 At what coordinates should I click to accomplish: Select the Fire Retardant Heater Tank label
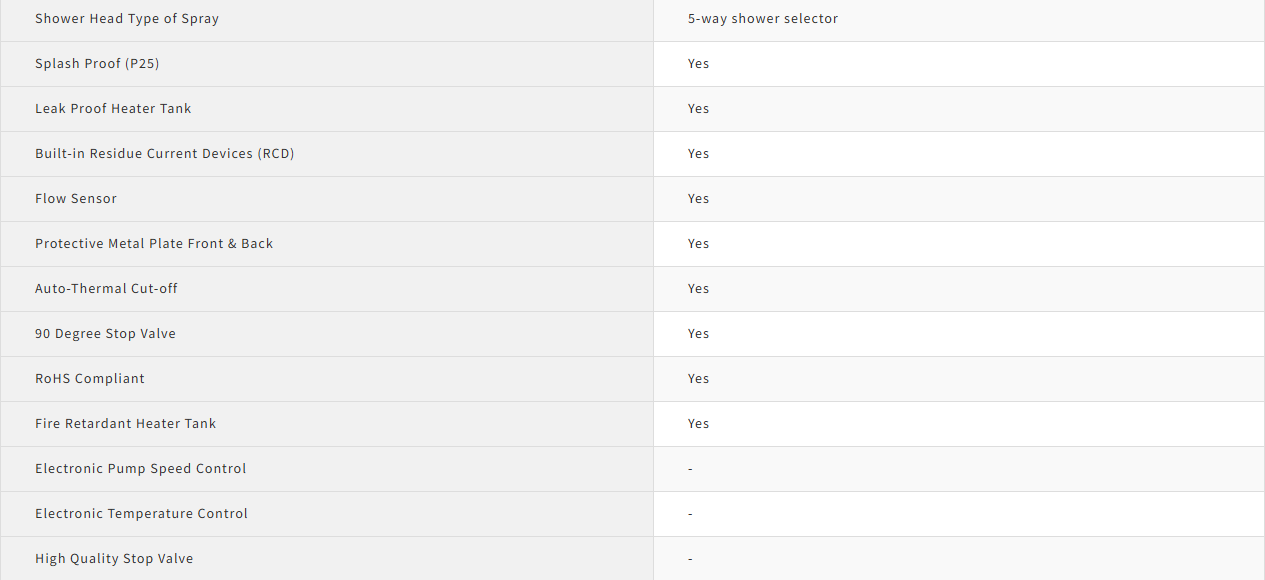point(125,424)
